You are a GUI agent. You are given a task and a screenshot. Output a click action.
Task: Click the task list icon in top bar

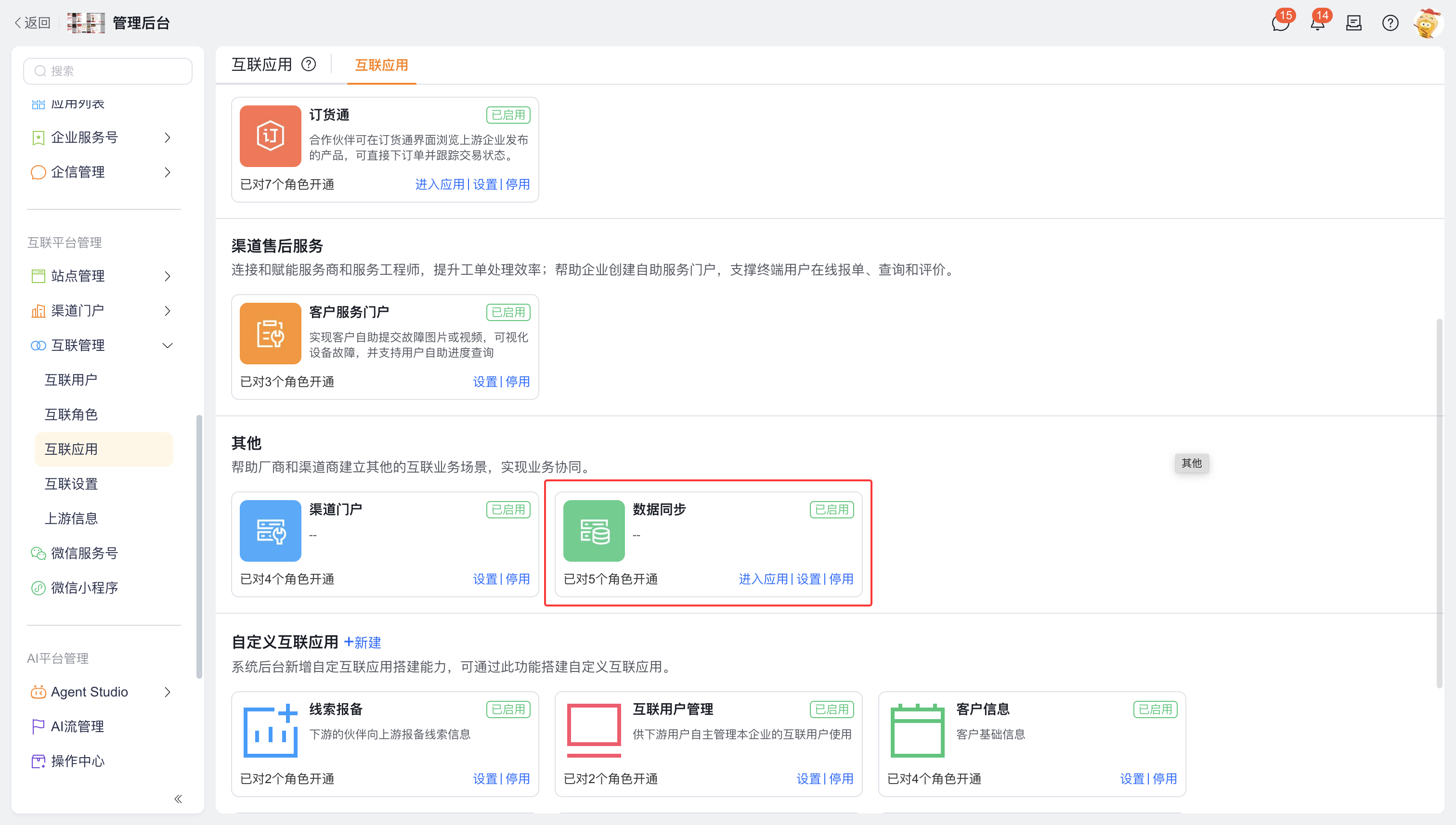tap(1353, 23)
